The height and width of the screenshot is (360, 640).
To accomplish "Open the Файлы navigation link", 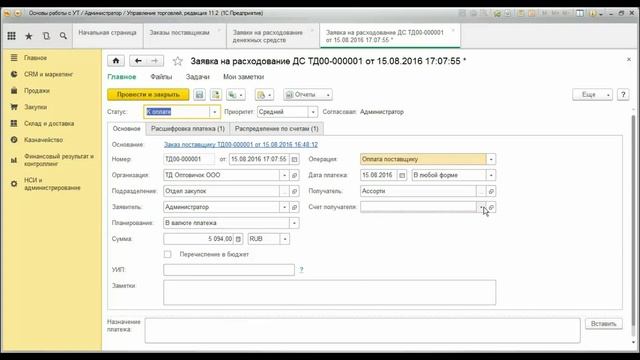I will pyautogui.click(x=161, y=77).
